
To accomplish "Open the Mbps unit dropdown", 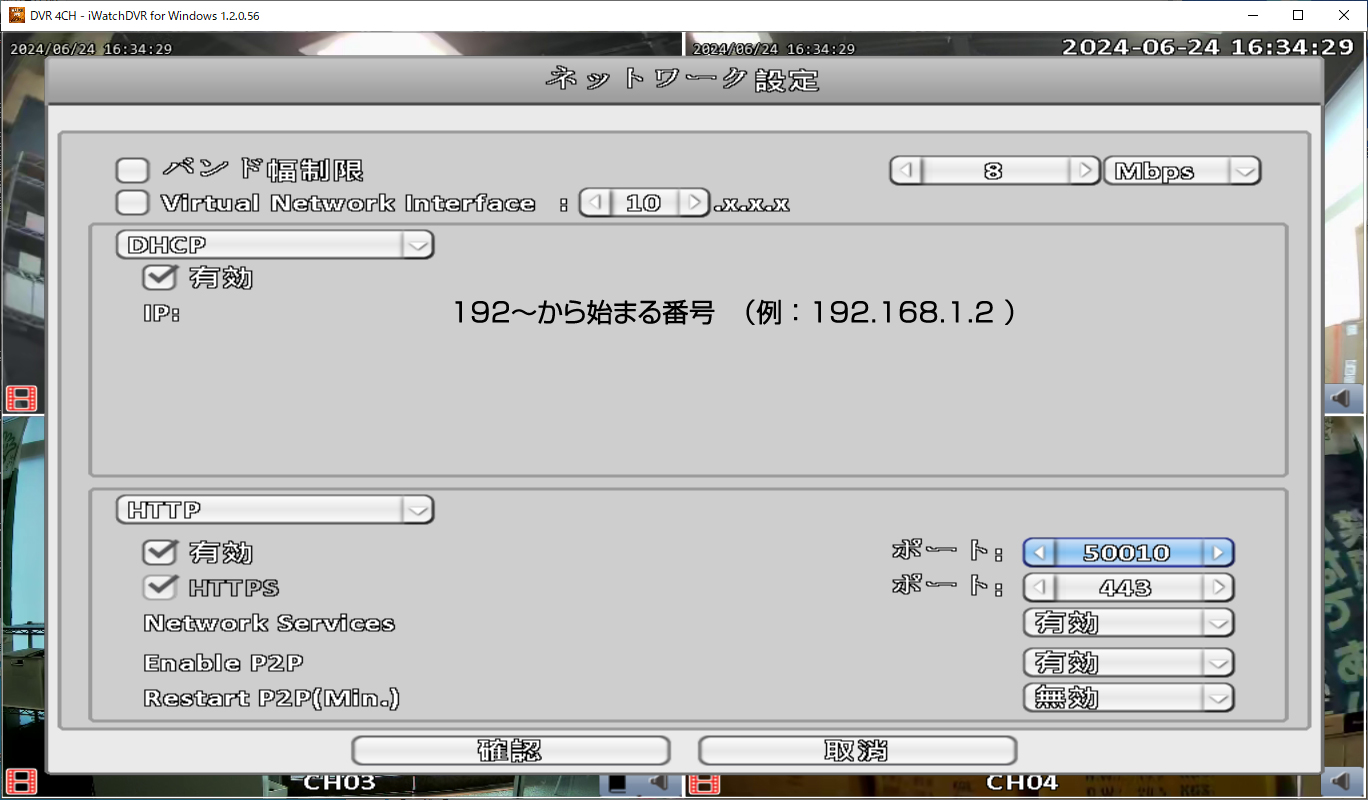I will point(1182,171).
